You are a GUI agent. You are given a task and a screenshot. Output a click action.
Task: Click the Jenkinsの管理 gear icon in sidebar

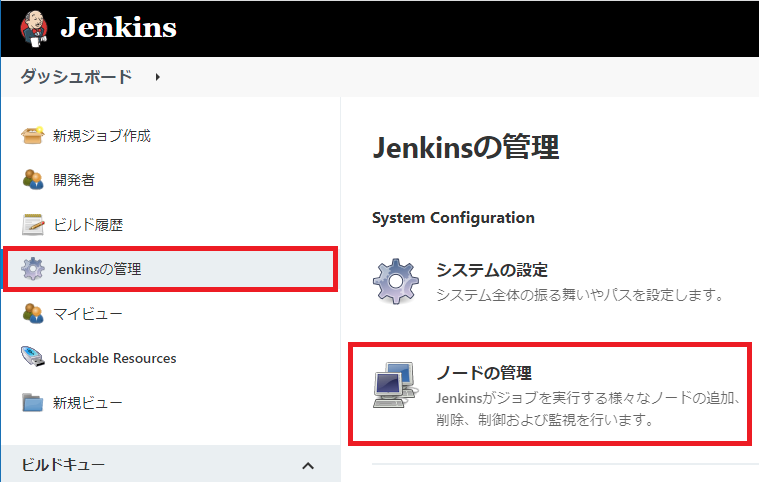tap(32, 269)
